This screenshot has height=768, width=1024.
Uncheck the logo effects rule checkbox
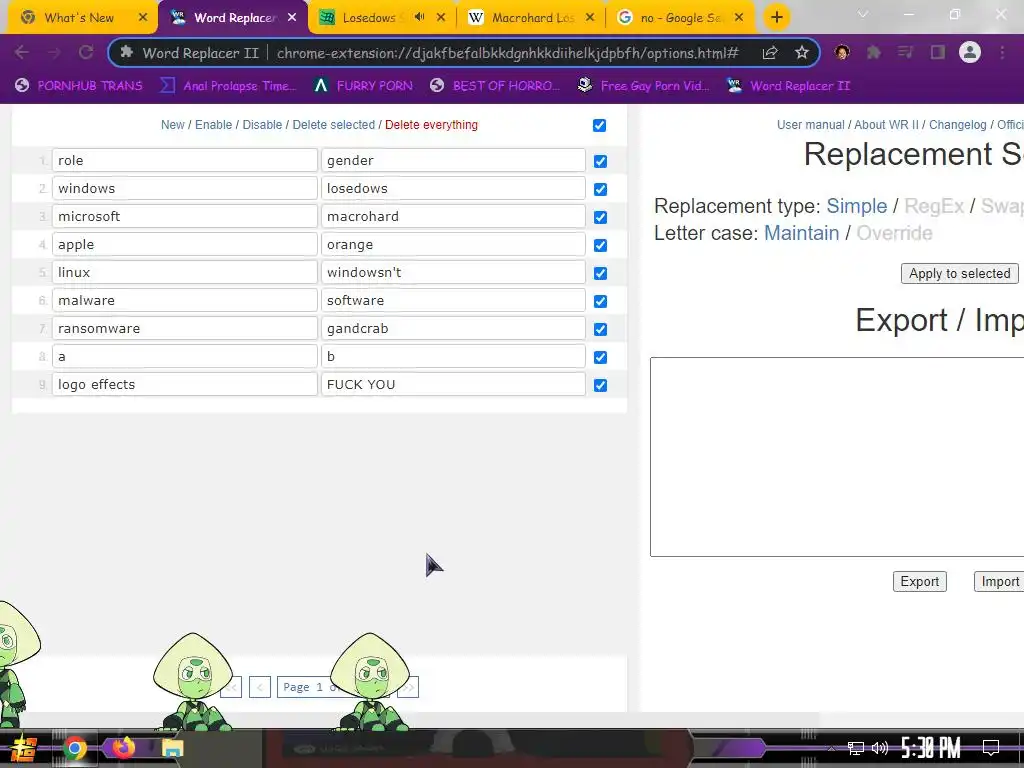(600, 385)
